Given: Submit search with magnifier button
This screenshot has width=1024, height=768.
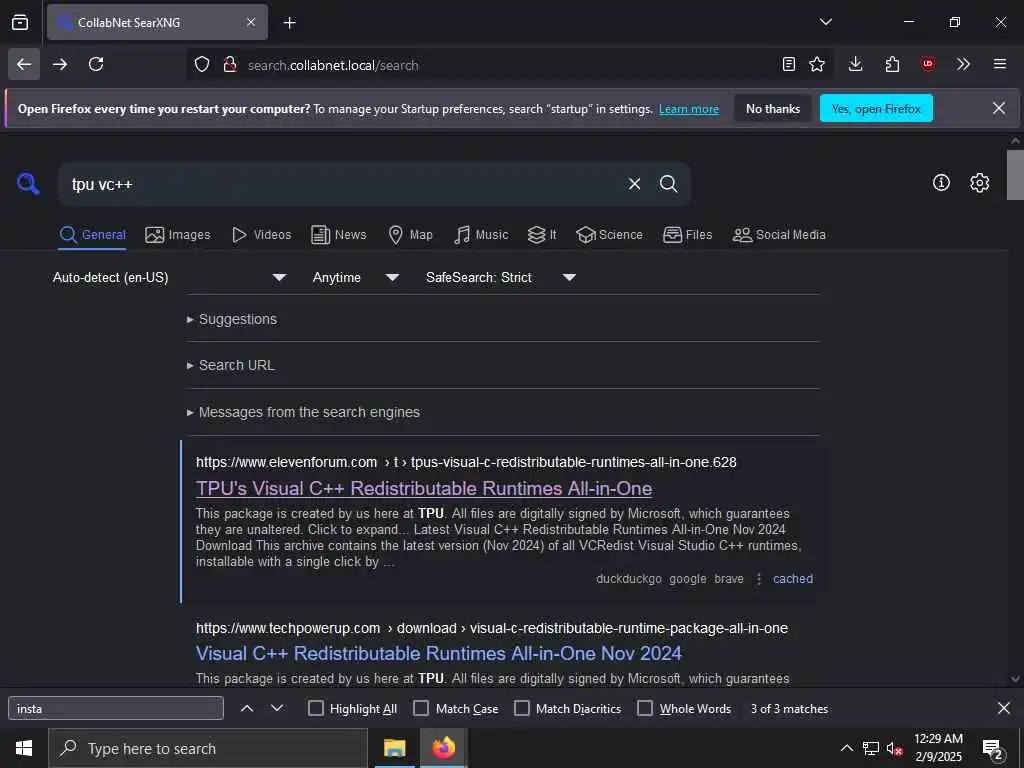Looking at the screenshot, I should click(x=669, y=184).
